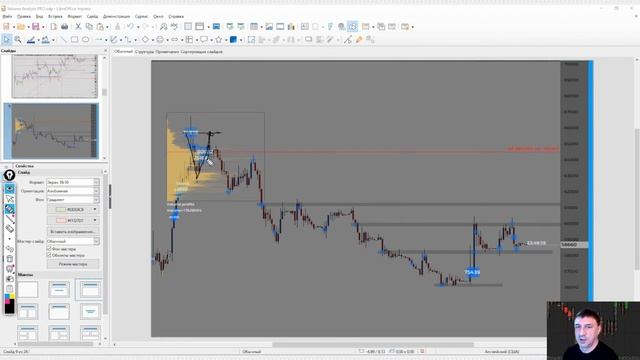Select the highlighted chart slide thumbnail
The image size is (640, 360).
[51, 131]
